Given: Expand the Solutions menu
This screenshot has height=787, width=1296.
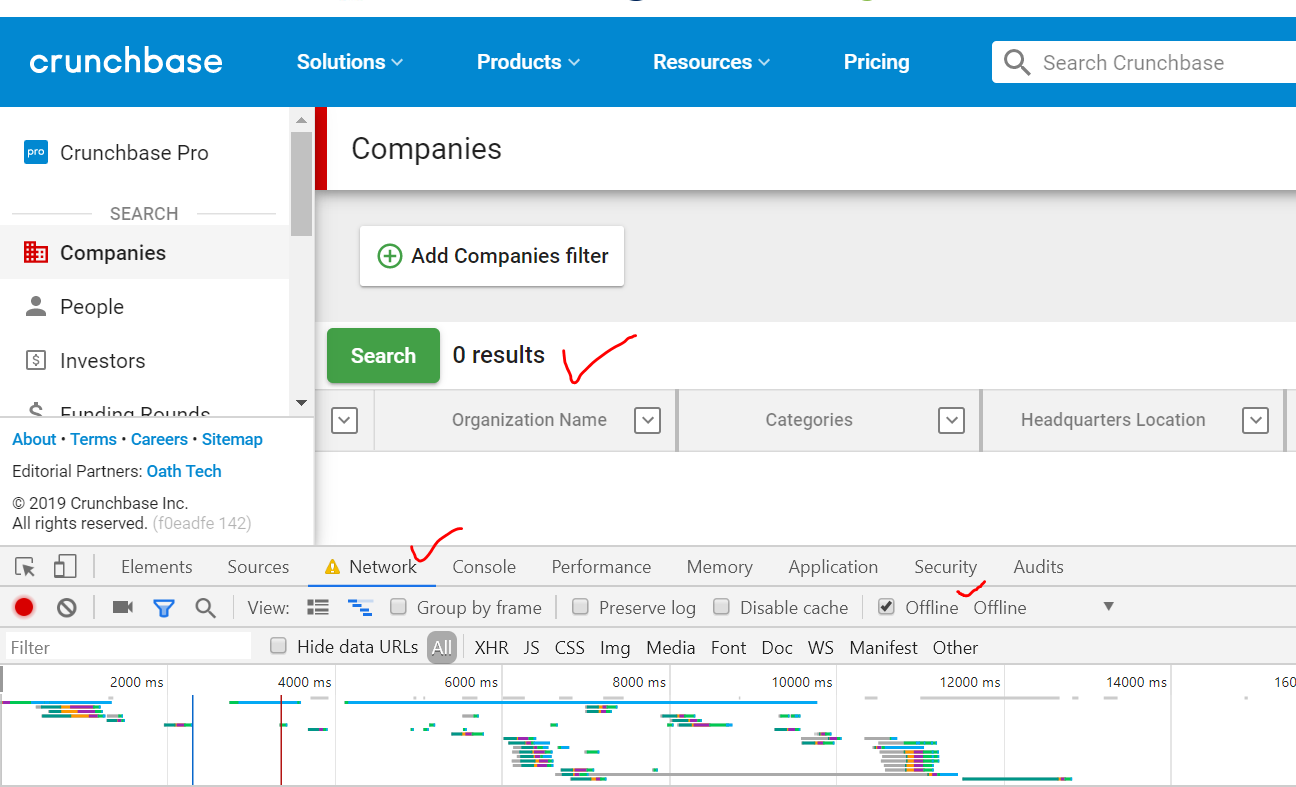Looking at the screenshot, I should click(350, 62).
